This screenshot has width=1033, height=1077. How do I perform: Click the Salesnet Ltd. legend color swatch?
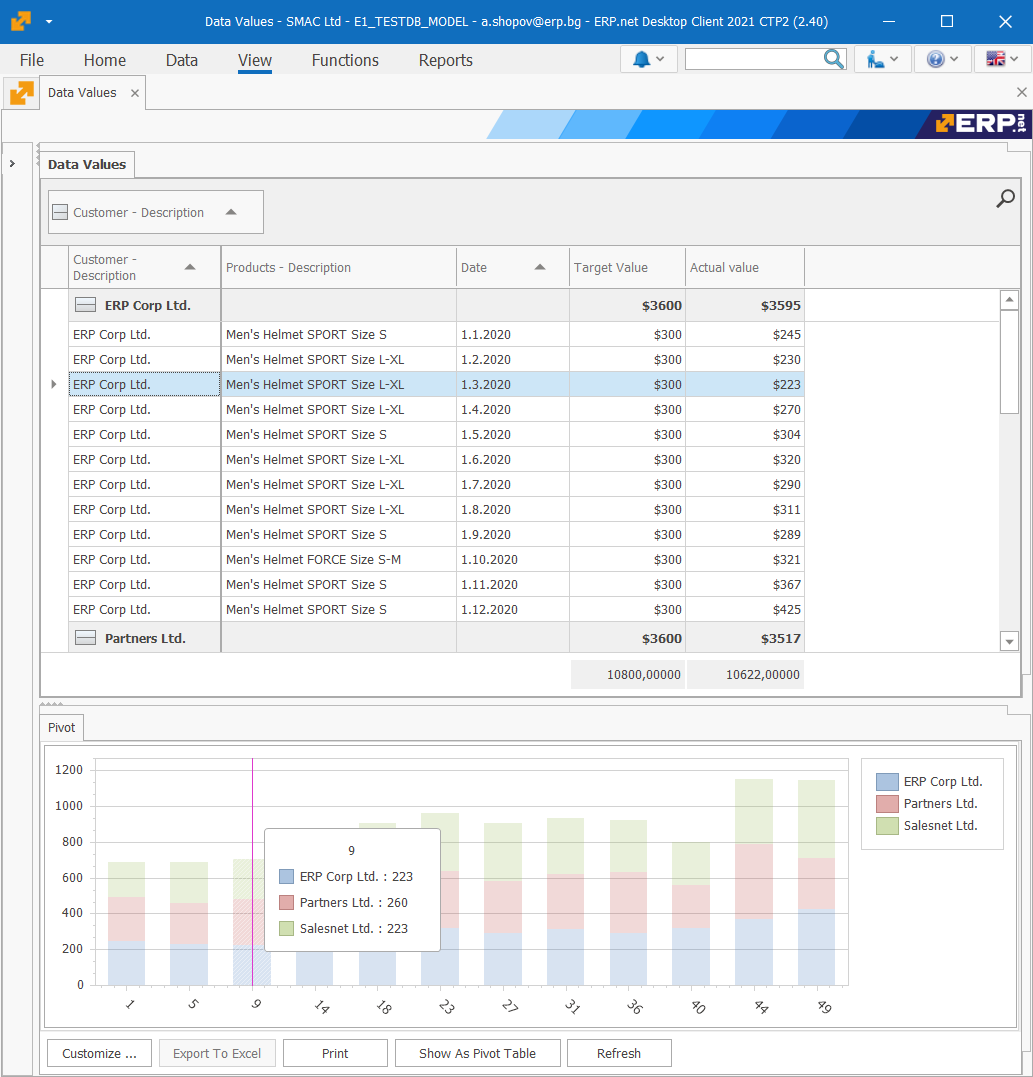887,826
